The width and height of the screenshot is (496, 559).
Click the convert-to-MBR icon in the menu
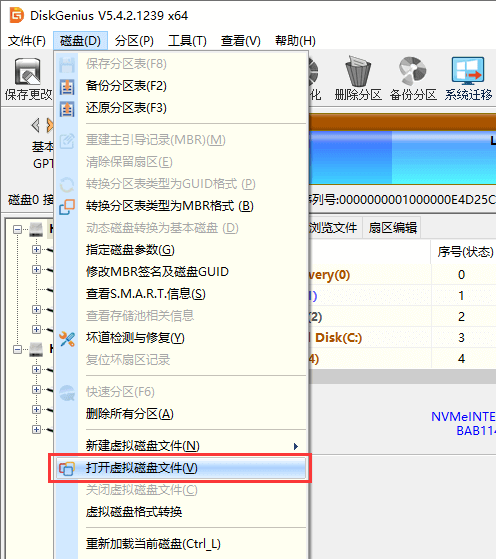point(67,207)
